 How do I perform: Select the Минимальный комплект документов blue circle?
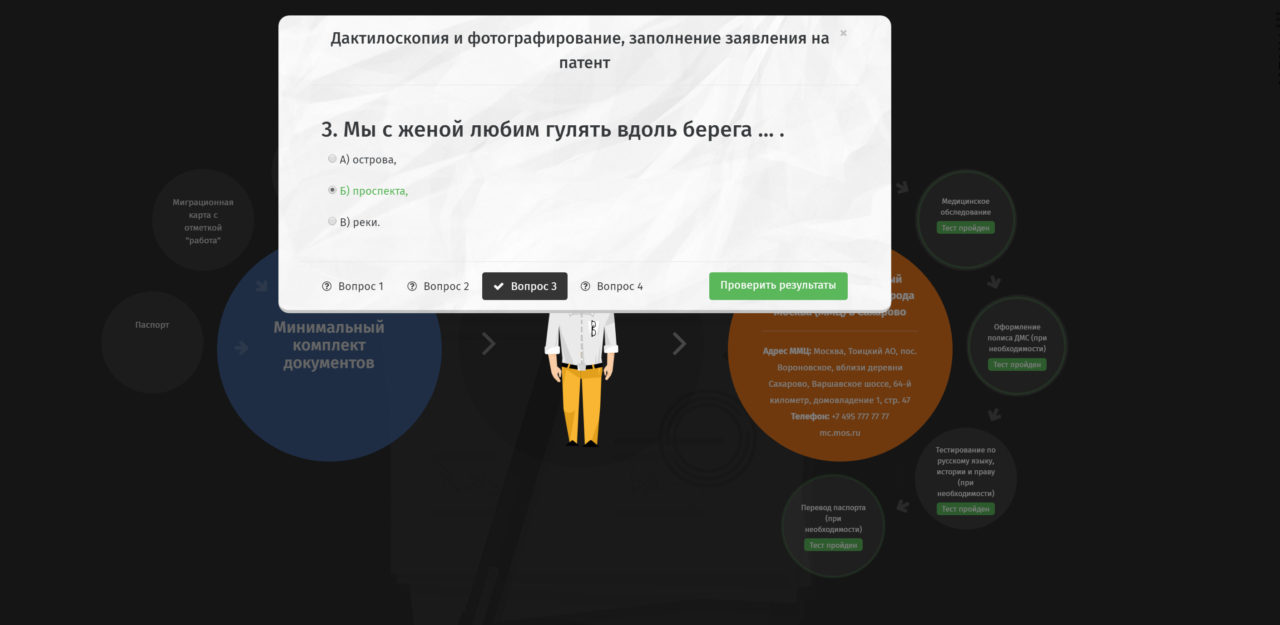point(328,380)
